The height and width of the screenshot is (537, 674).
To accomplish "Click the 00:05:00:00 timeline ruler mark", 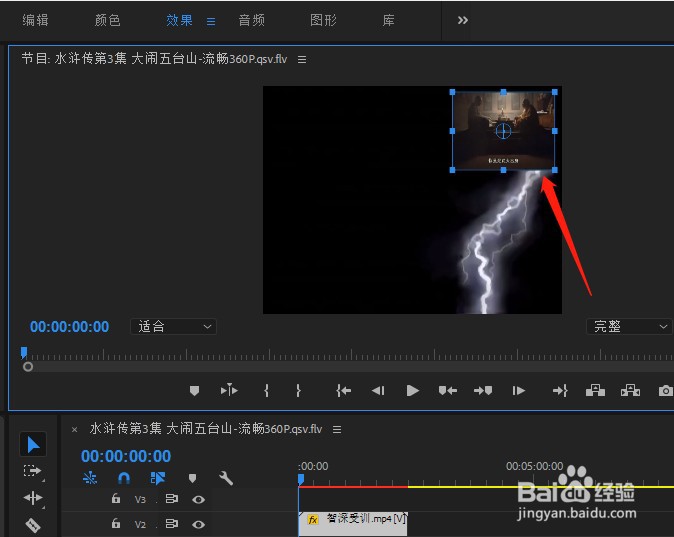I will pyautogui.click(x=534, y=466).
